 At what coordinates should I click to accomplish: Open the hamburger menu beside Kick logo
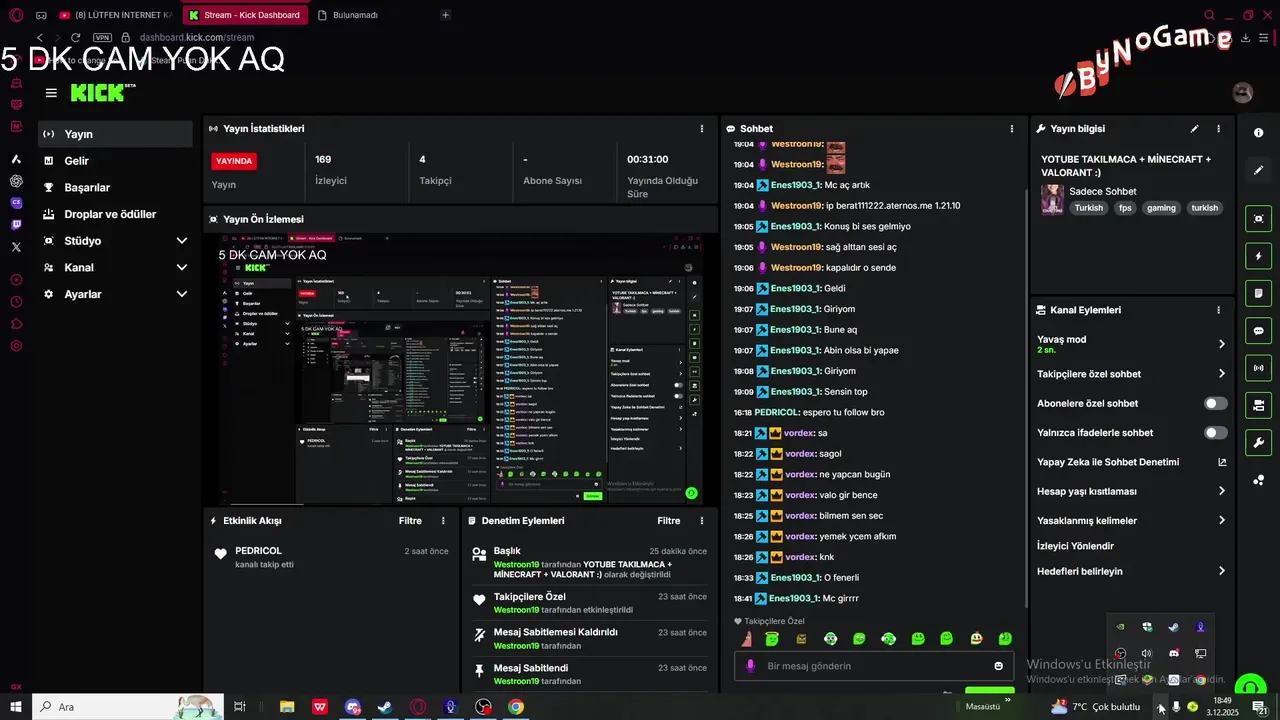click(x=51, y=93)
